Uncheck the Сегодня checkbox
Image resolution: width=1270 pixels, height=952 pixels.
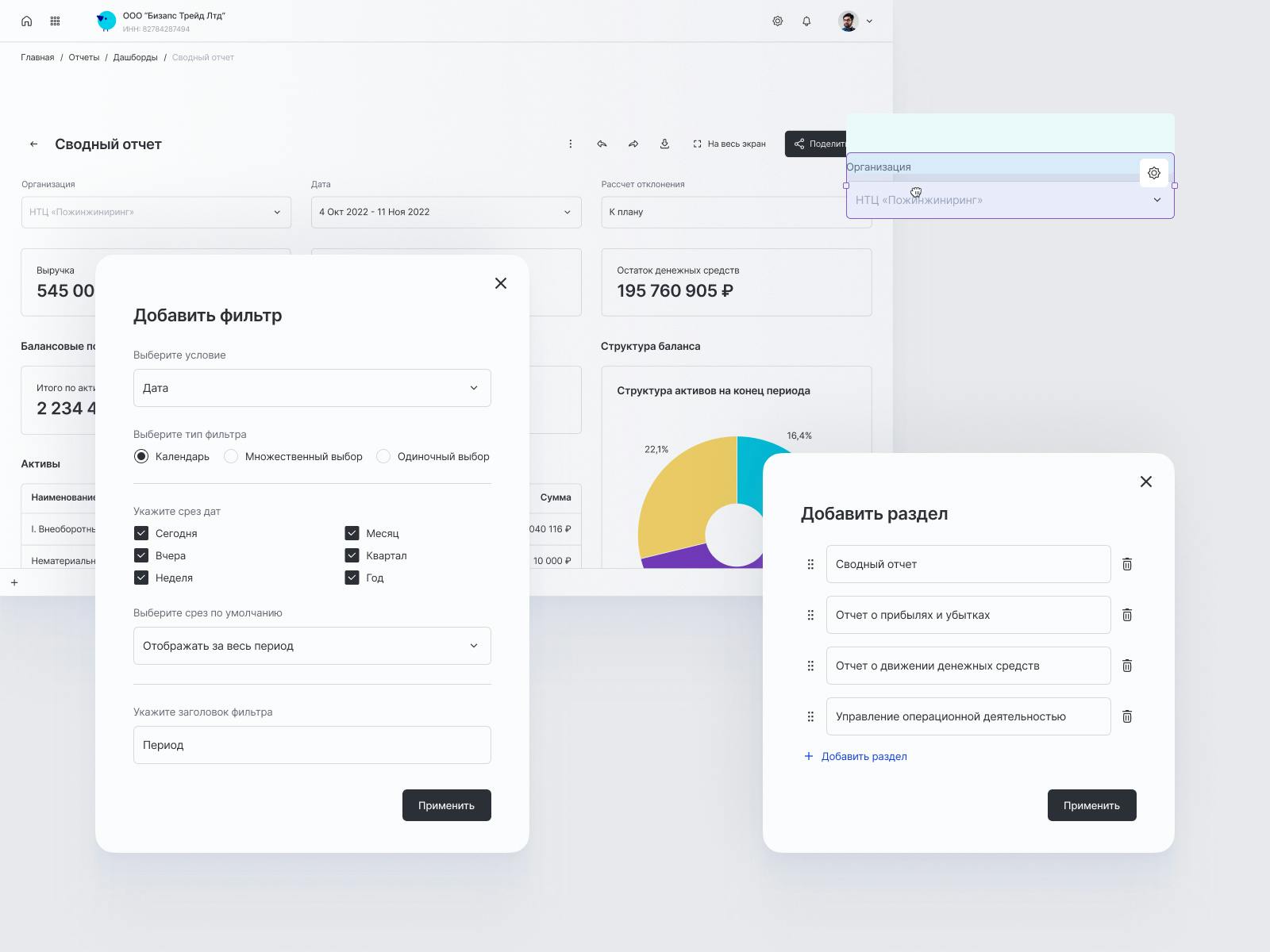tap(141, 533)
